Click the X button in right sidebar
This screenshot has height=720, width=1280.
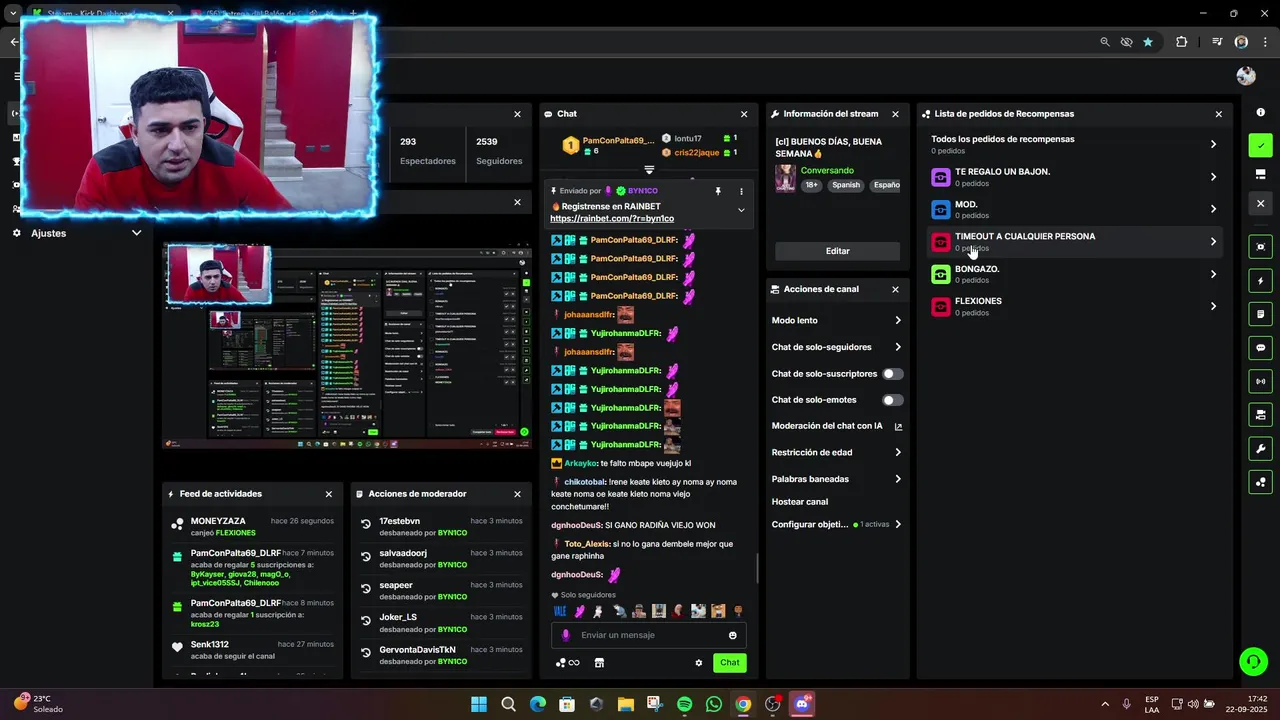(1260, 203)
